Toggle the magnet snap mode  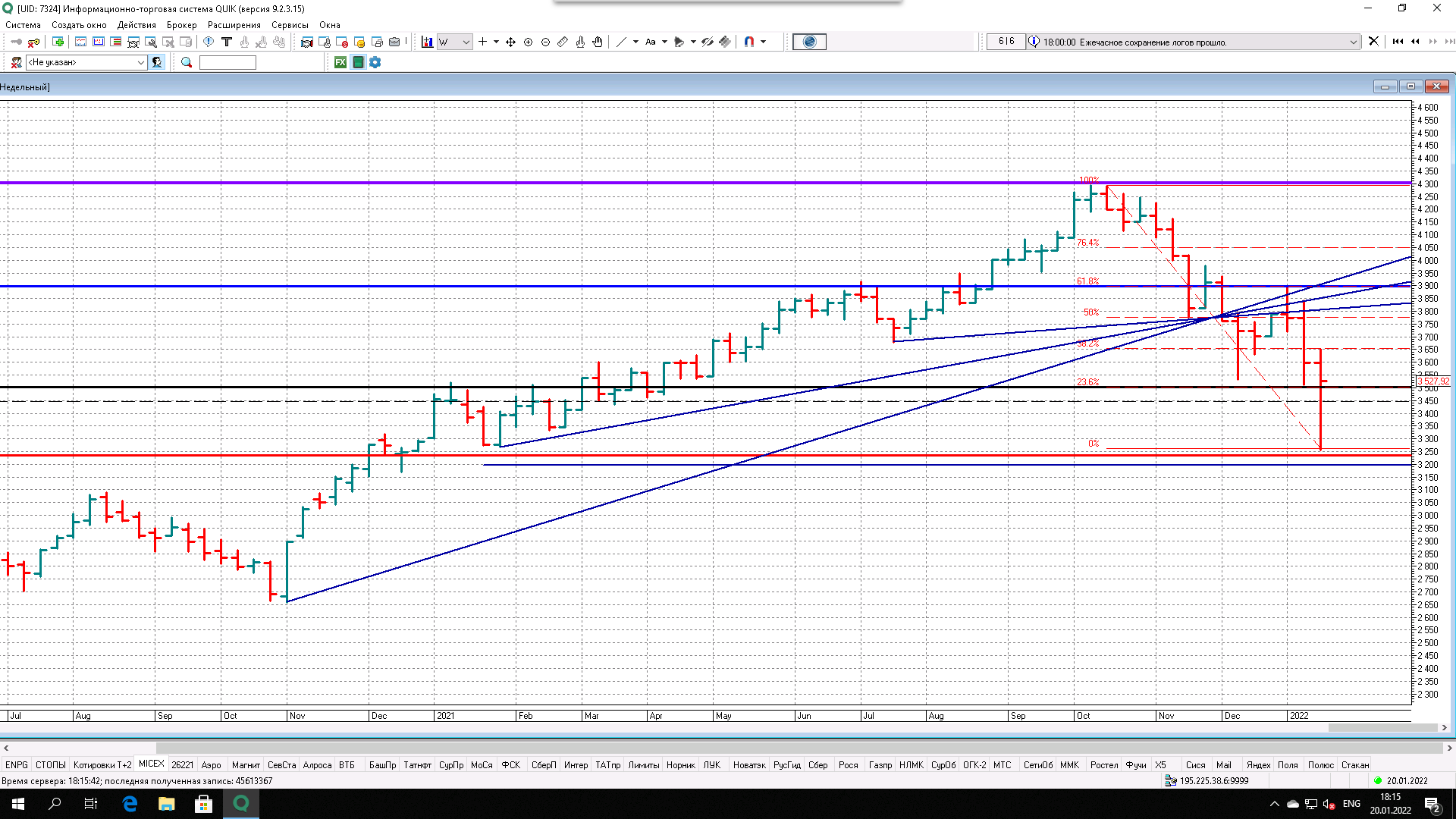(x=749, y=42)
